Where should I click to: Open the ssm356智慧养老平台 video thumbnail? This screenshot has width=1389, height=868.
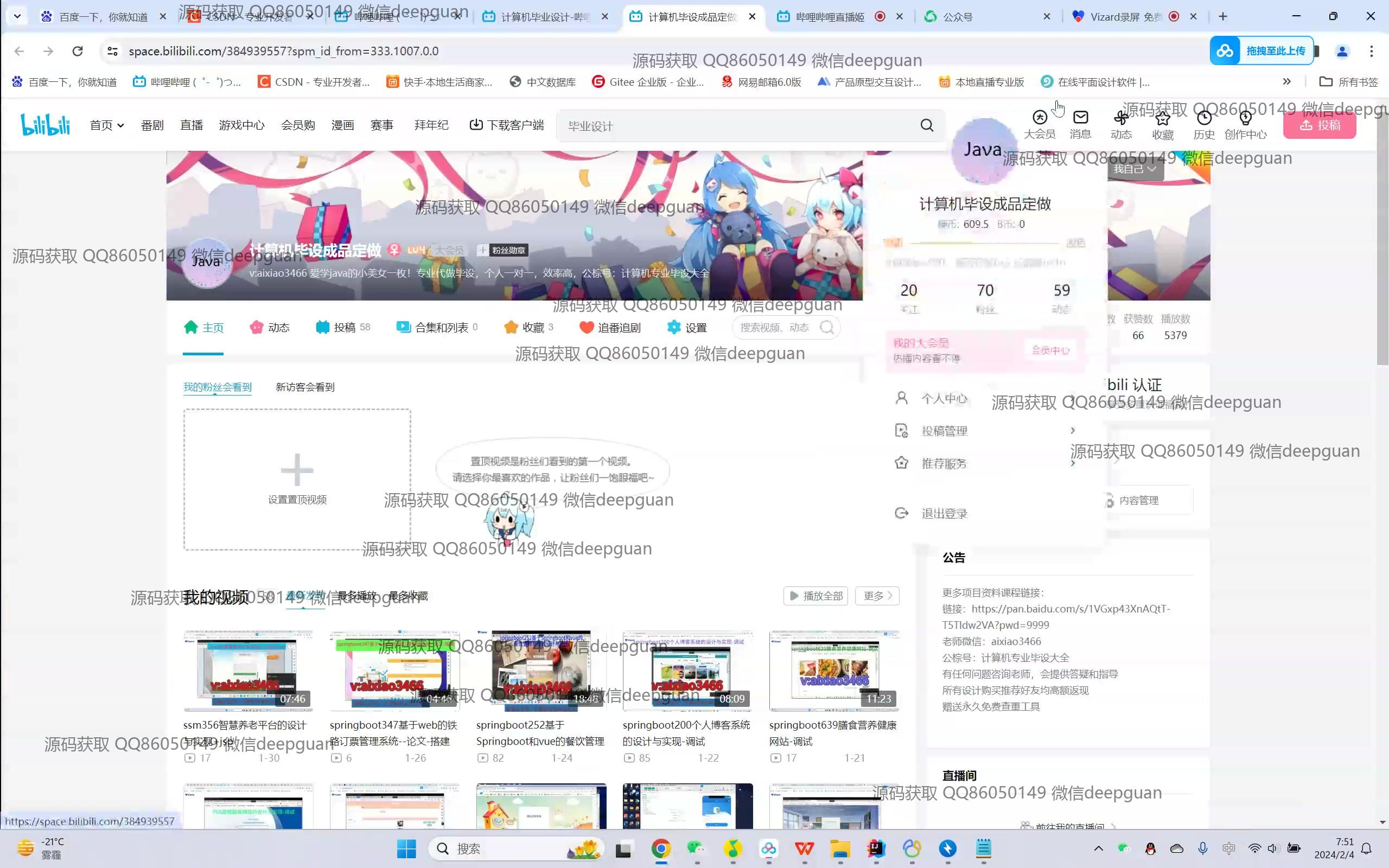[x=248, y=671]
